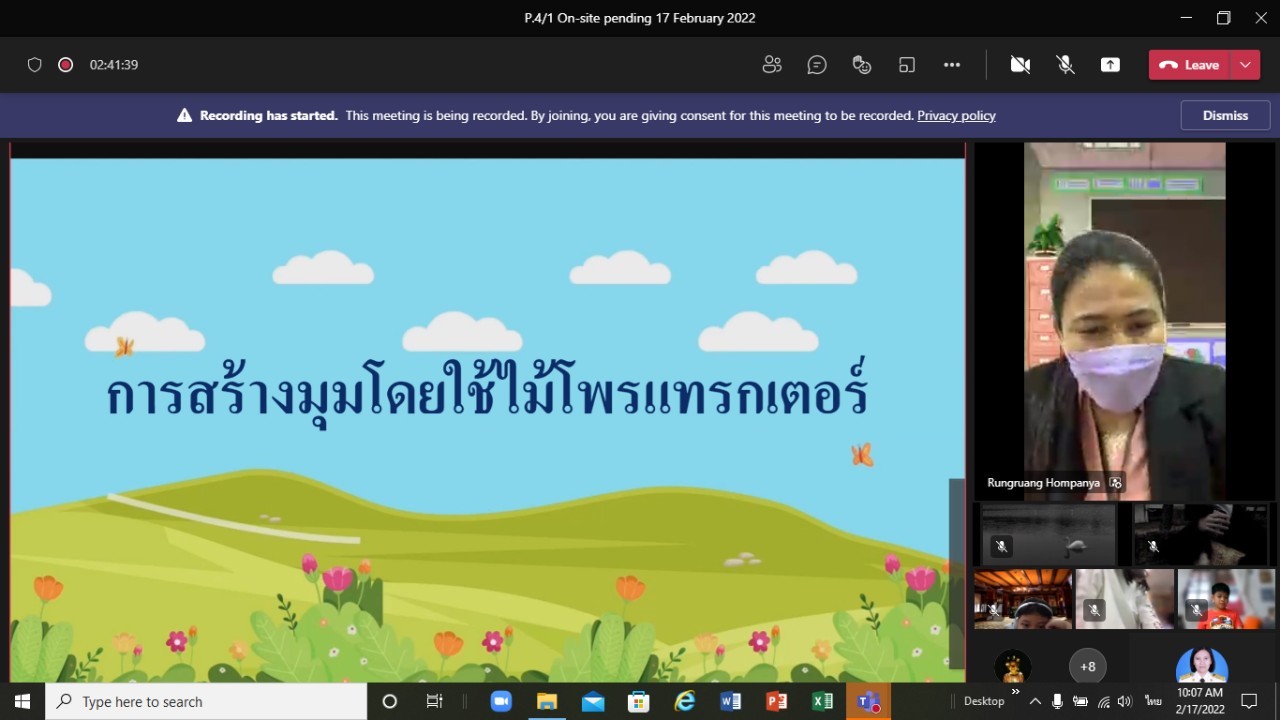Open File Explorer from the taskbar
Screen dimensions: 1280x720
tap(547, 701)
